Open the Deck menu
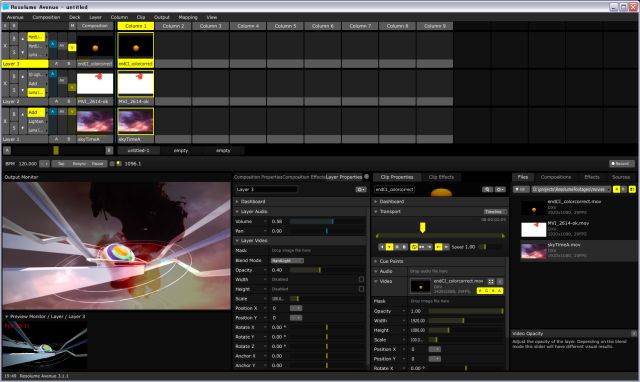Screen dimensions: 640x382 (75, 17)
